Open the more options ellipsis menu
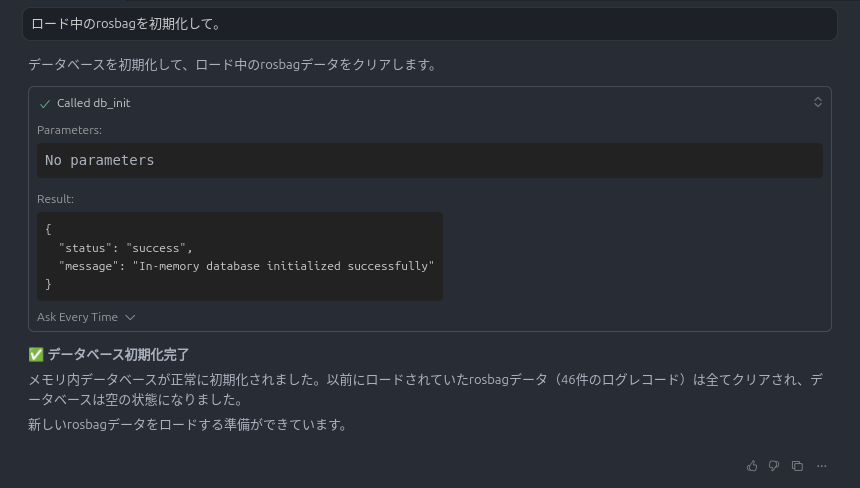The width and height of the screenshot is (860, 488). coord(821,466)
